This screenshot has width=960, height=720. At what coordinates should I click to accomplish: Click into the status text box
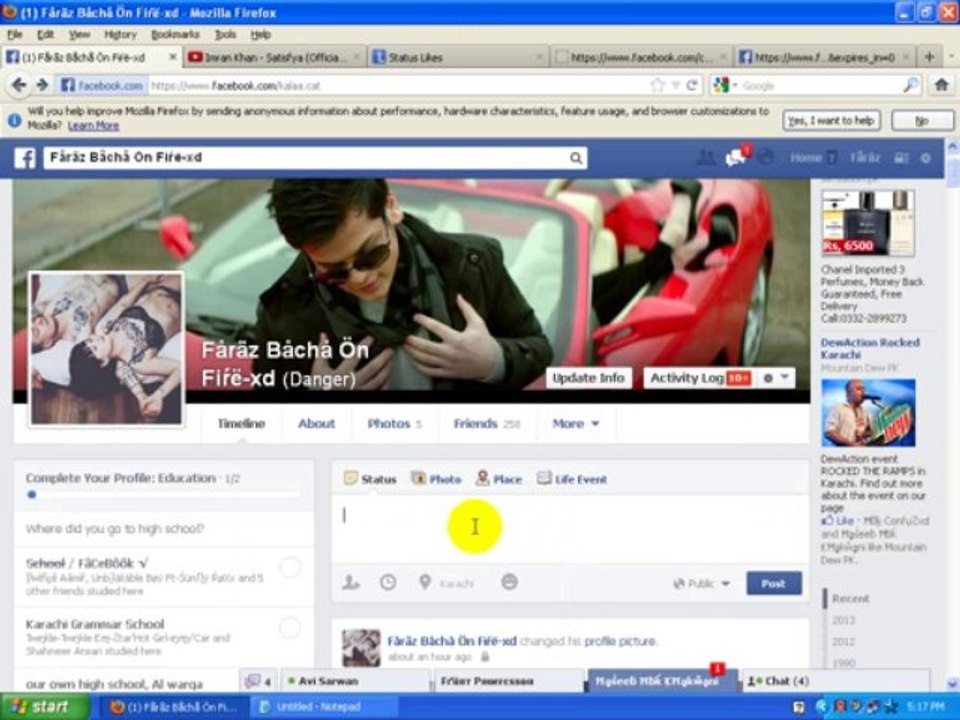(569, 528)
